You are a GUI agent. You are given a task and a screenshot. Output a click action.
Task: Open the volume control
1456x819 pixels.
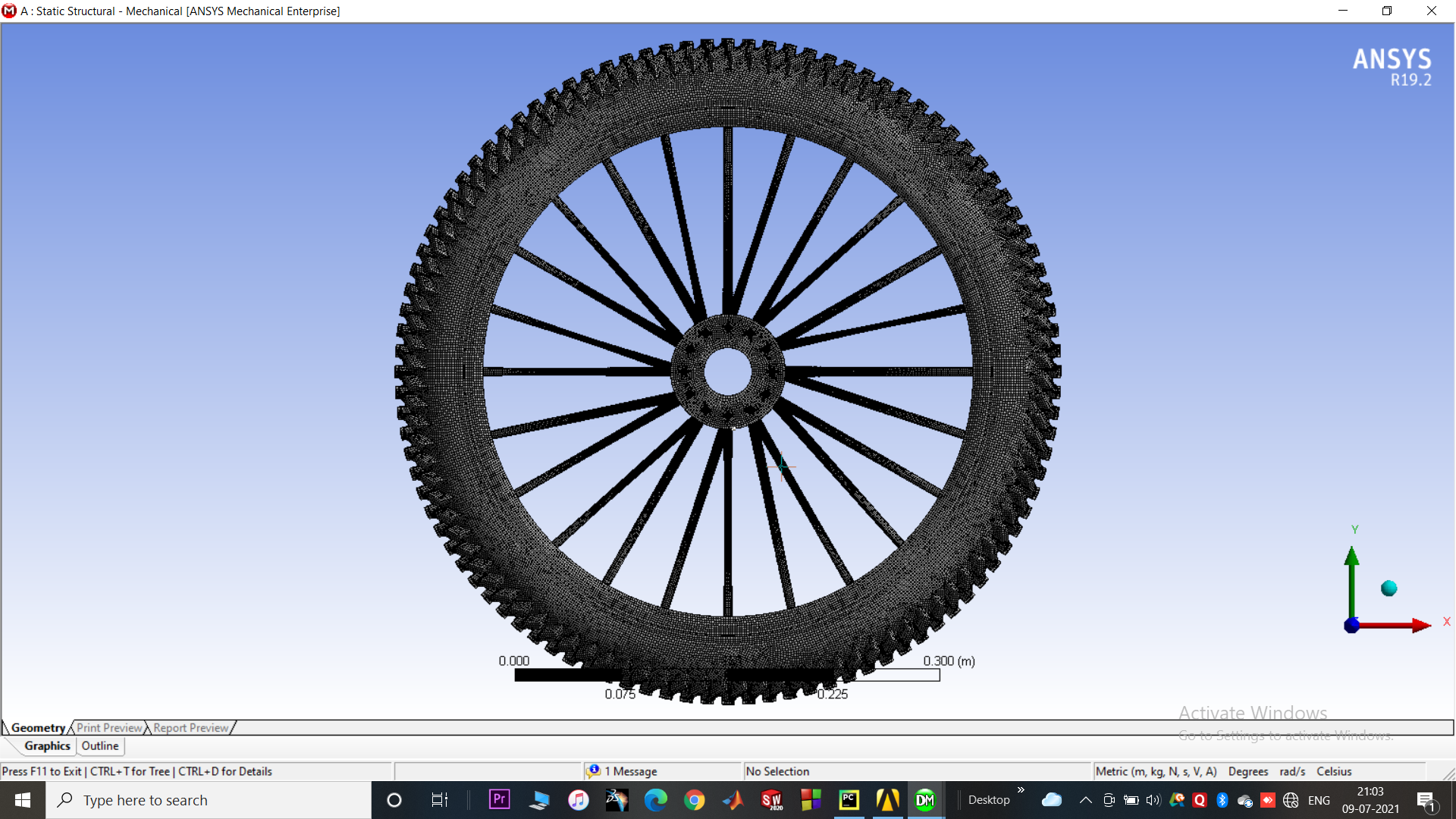1153,800
